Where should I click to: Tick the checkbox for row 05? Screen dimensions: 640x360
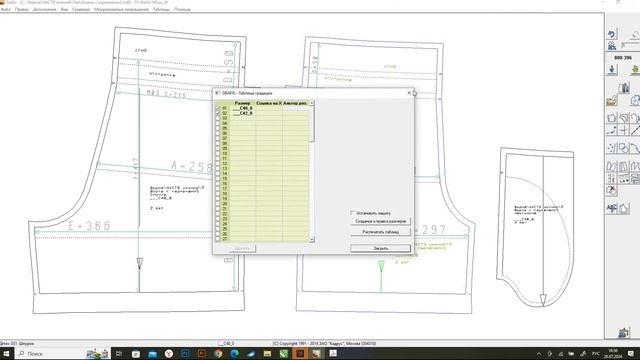218,128
